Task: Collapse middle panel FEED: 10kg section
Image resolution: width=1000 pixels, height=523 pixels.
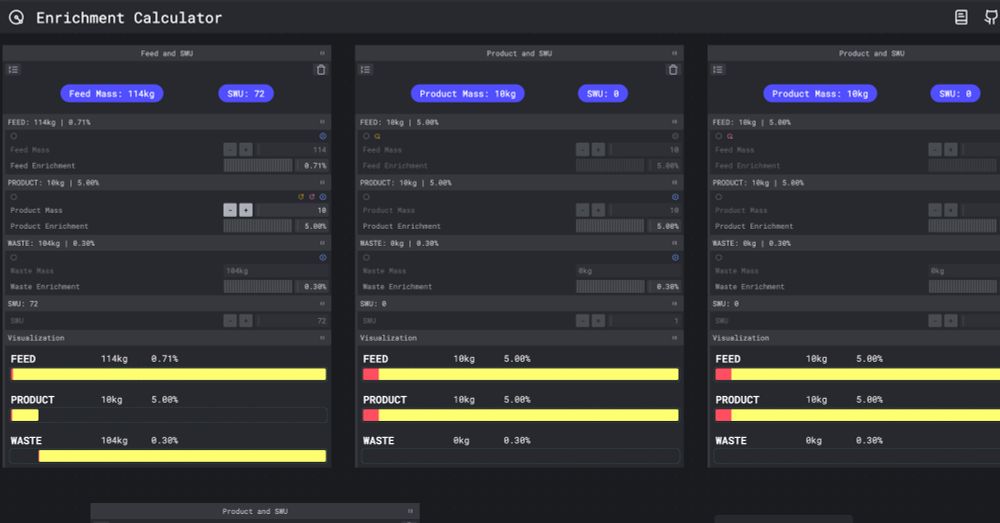Action: (674, 121)
